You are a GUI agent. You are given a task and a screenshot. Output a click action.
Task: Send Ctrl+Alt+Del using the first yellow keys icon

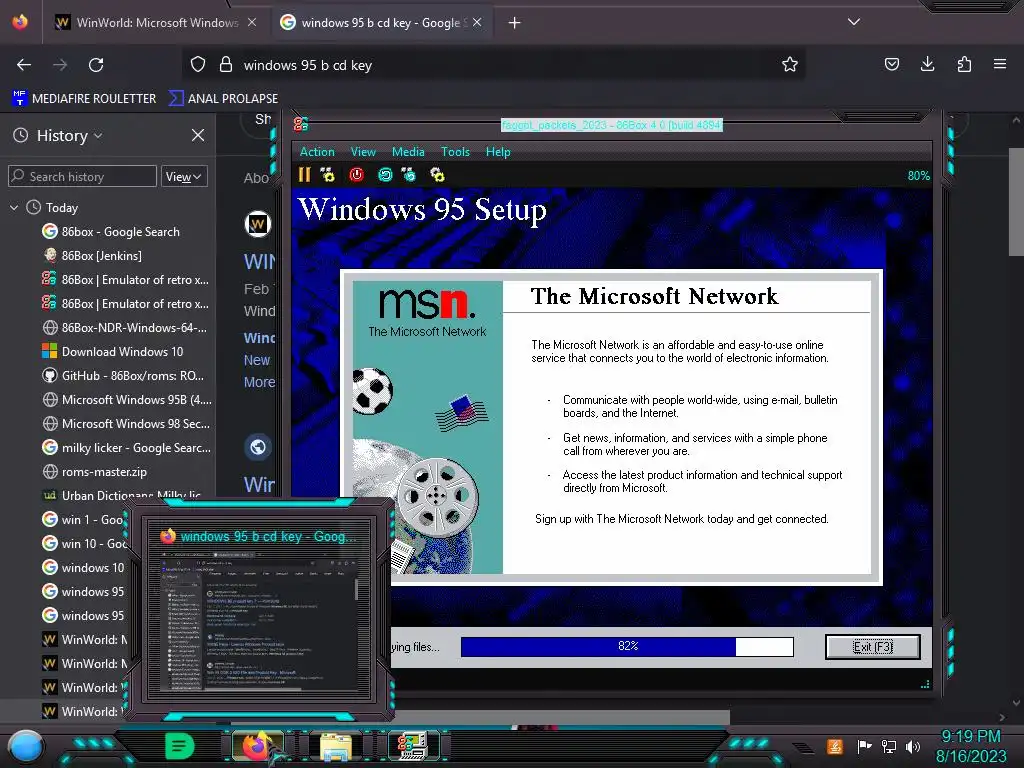[x=327, y=175]
